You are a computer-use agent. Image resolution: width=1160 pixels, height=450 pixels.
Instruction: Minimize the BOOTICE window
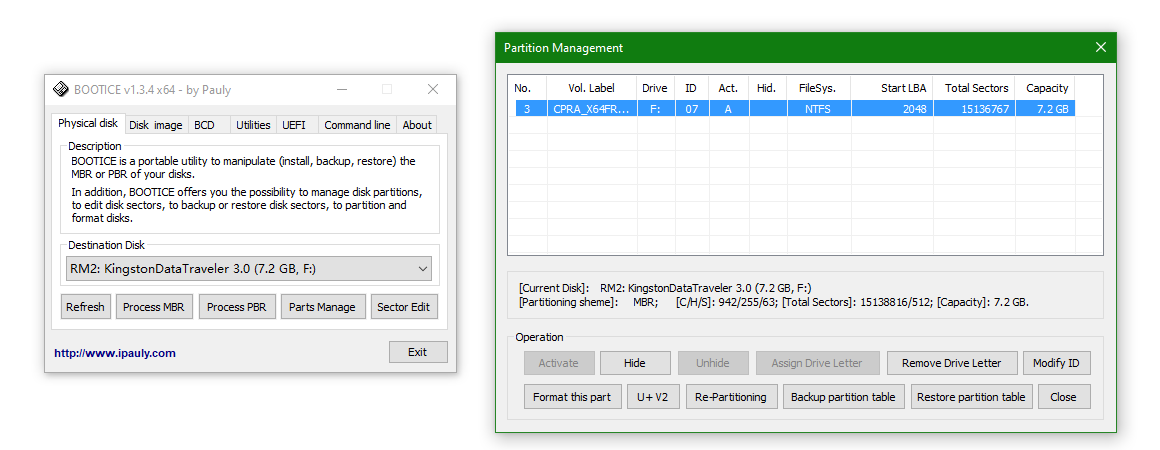341,90
